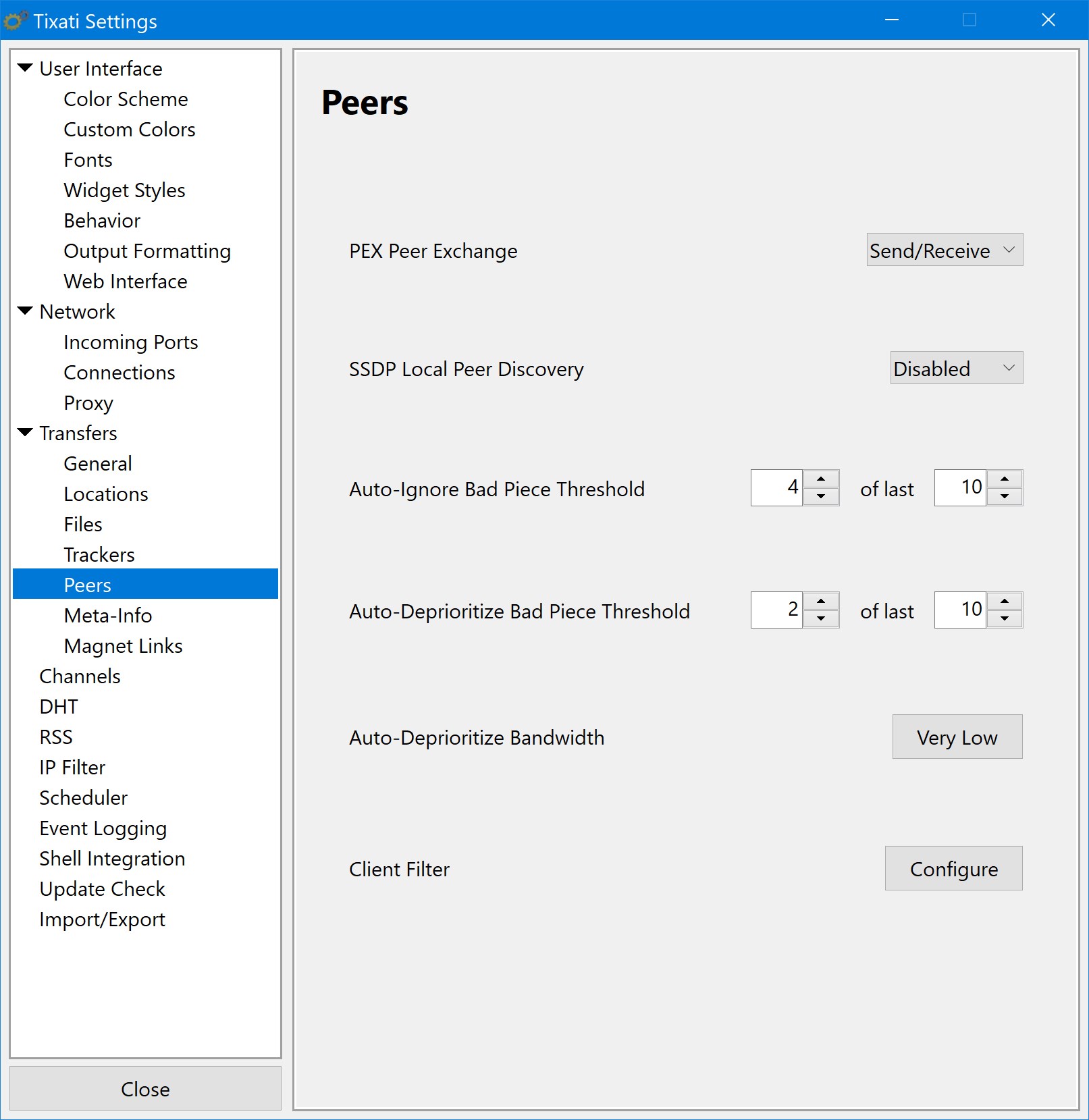Decrease Auto-Ignore 'of last' count

(1005, 496)
